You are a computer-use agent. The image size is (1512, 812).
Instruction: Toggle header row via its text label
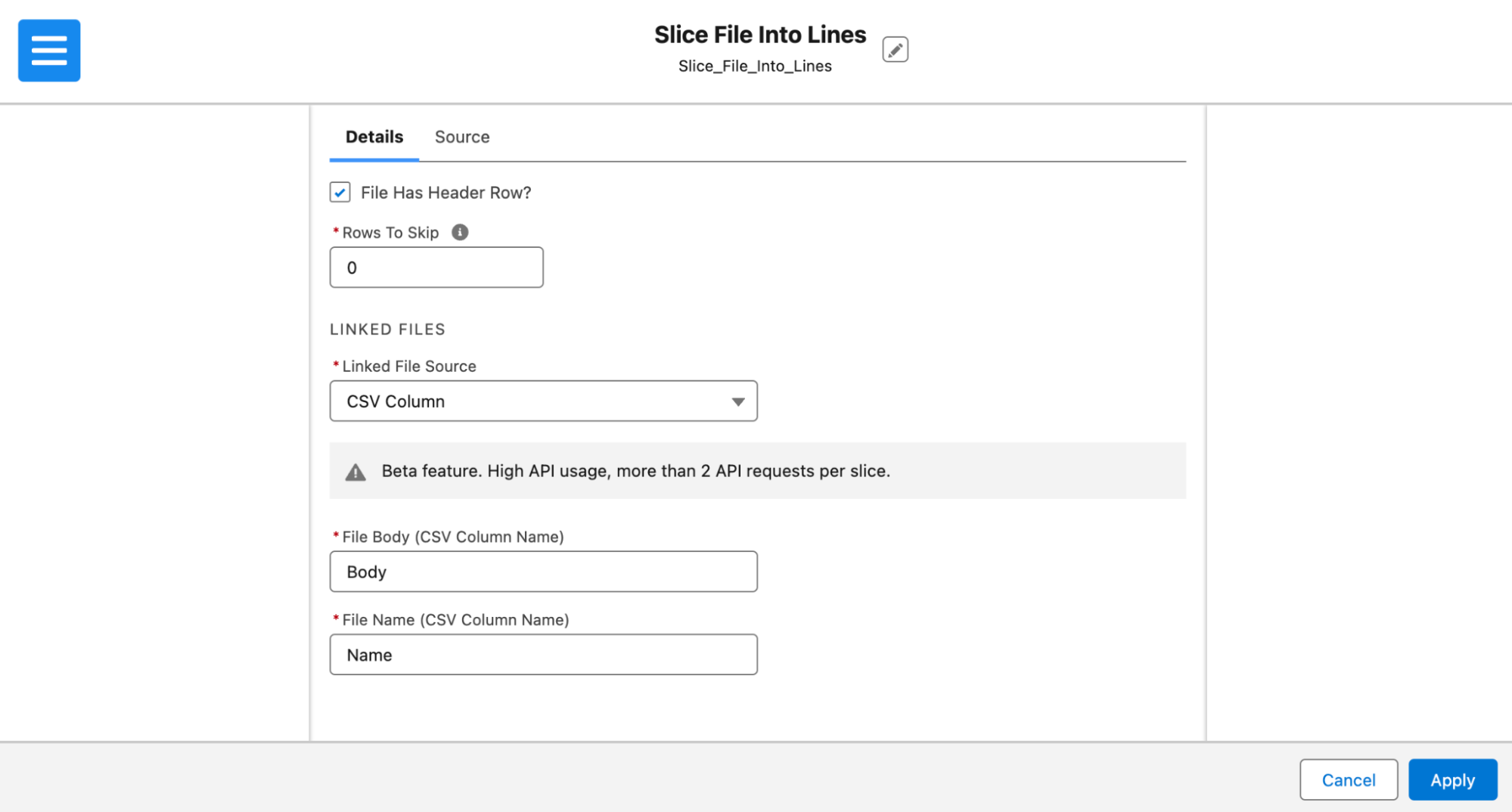tap(446, 192)
